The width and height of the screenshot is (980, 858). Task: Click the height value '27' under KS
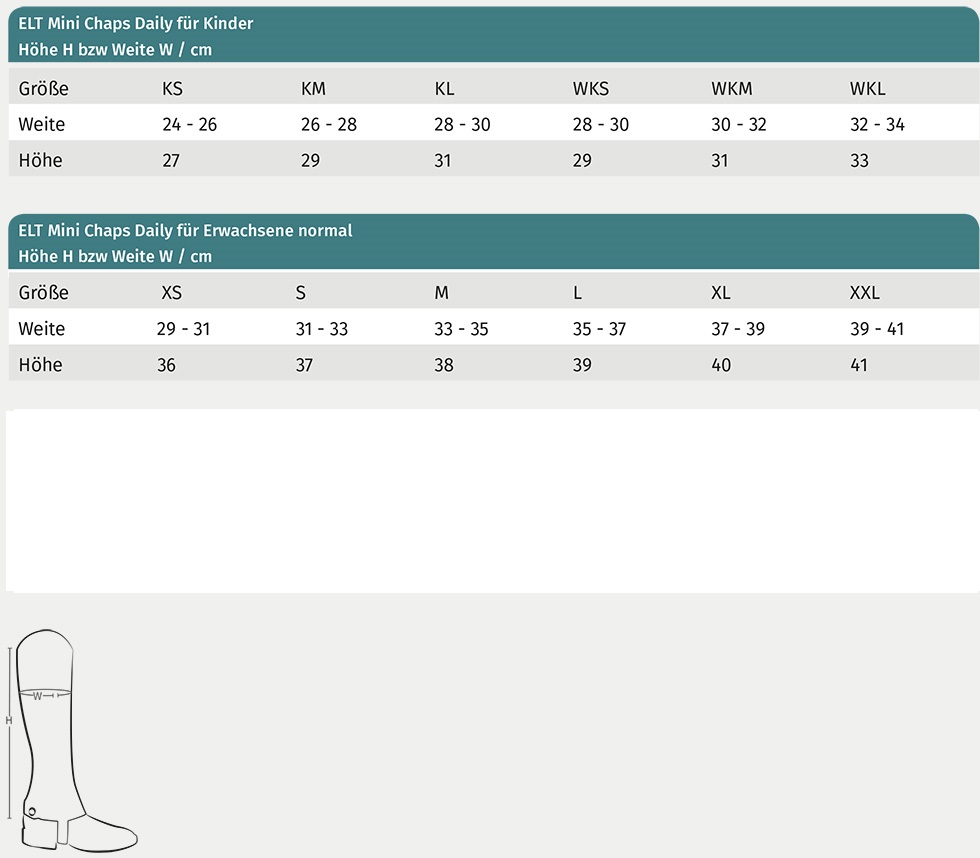tap(171, 161)
